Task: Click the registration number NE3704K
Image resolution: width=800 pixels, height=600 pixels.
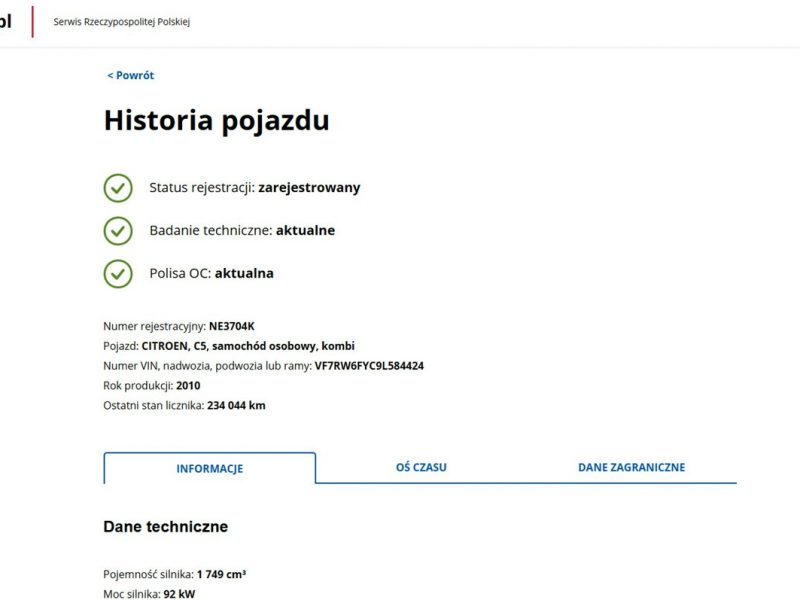Action: click(x=232, y=326)
